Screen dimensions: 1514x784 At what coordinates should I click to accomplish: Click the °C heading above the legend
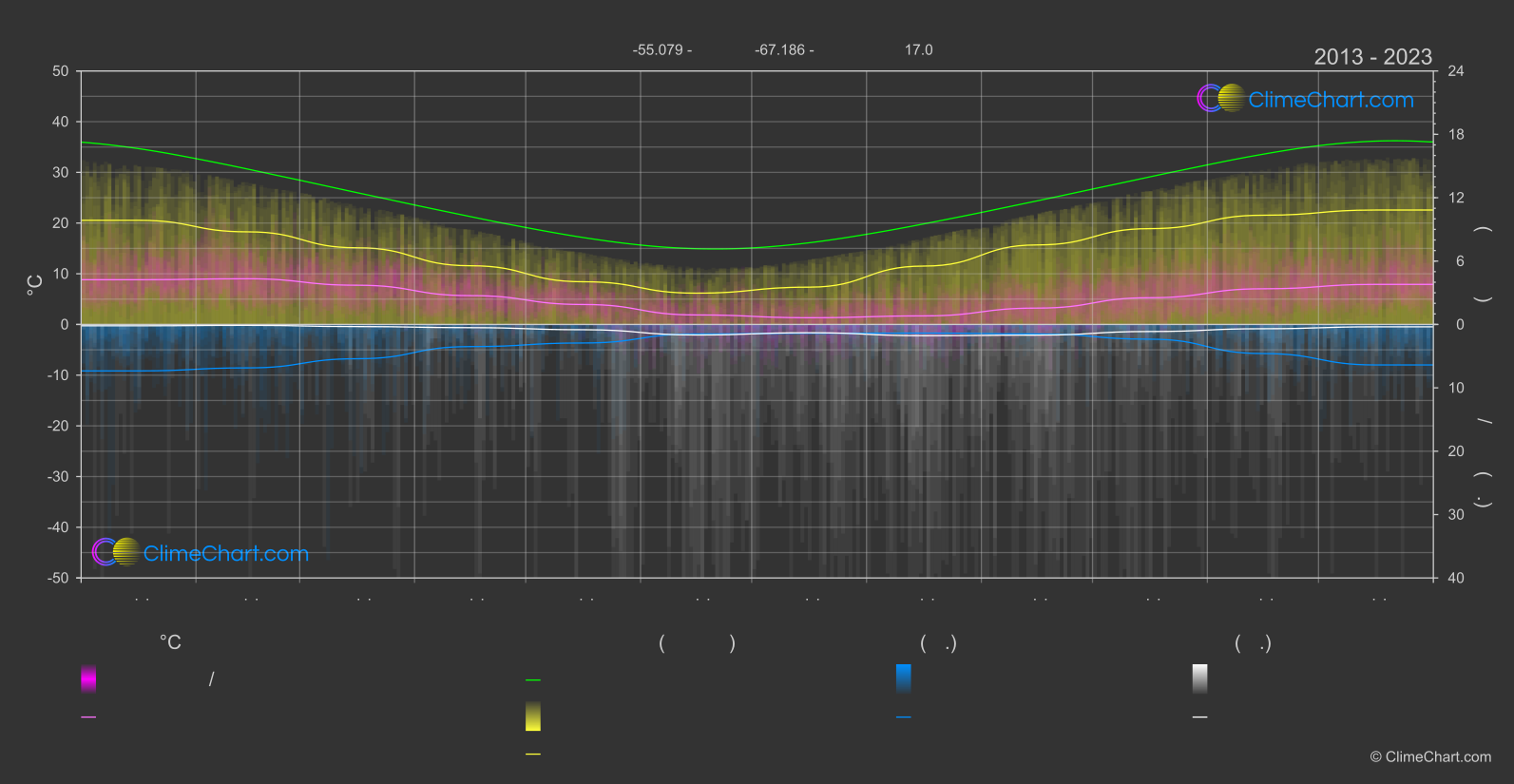(170, 643)
